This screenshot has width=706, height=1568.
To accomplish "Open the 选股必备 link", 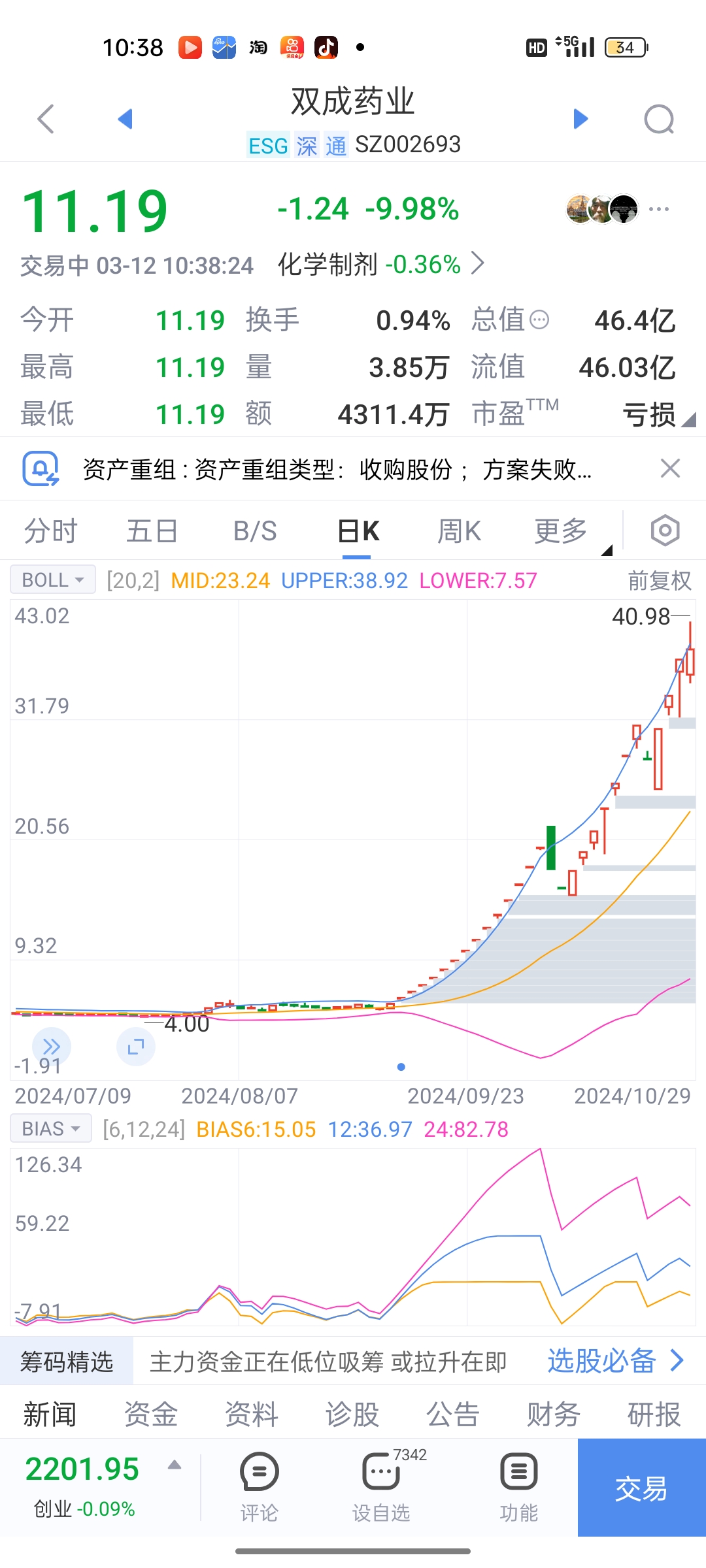I will click(x=616, y=1361).
